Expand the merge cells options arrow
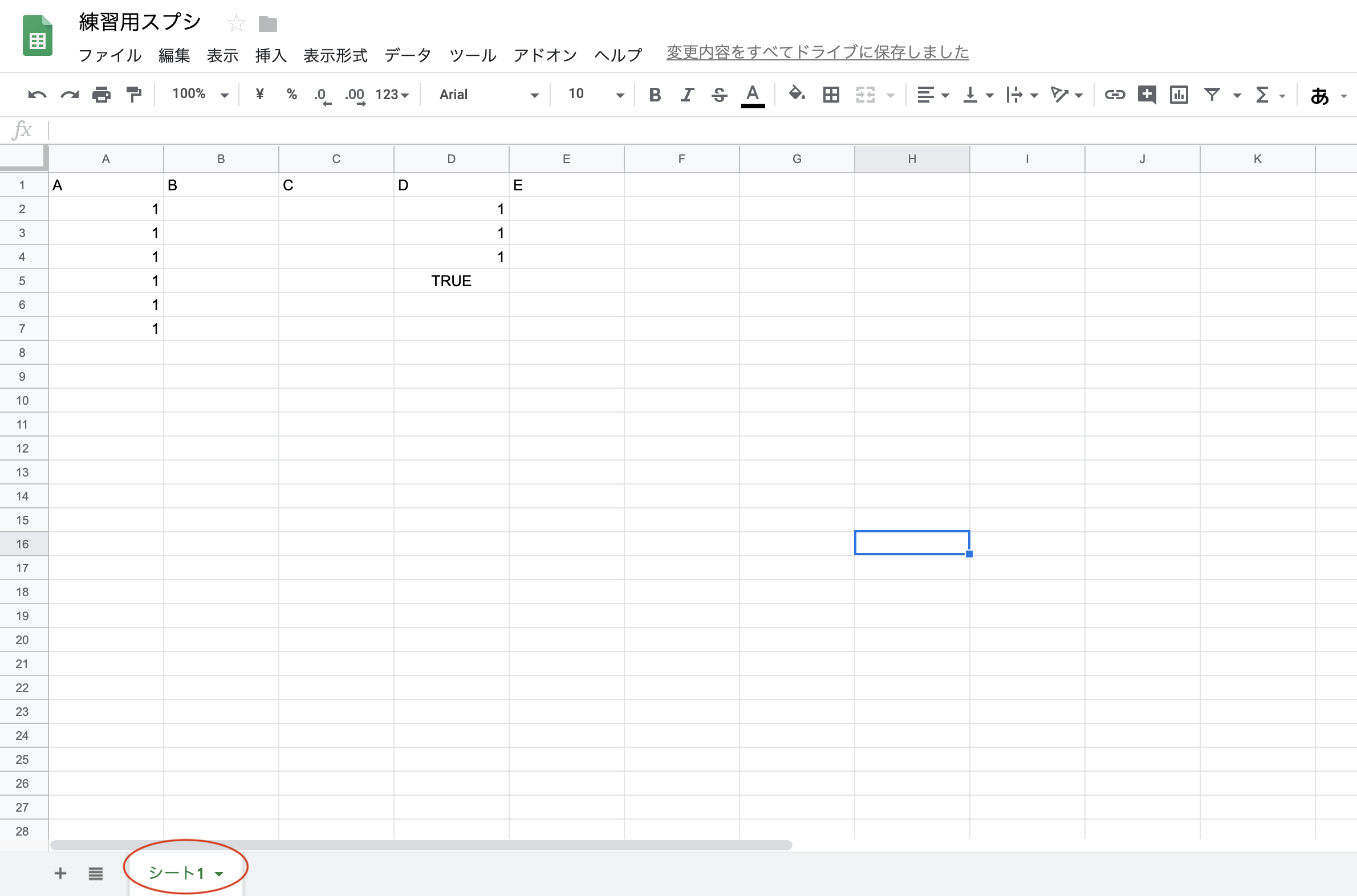This screenshot has width=1357, height=896. pos(890,95)
